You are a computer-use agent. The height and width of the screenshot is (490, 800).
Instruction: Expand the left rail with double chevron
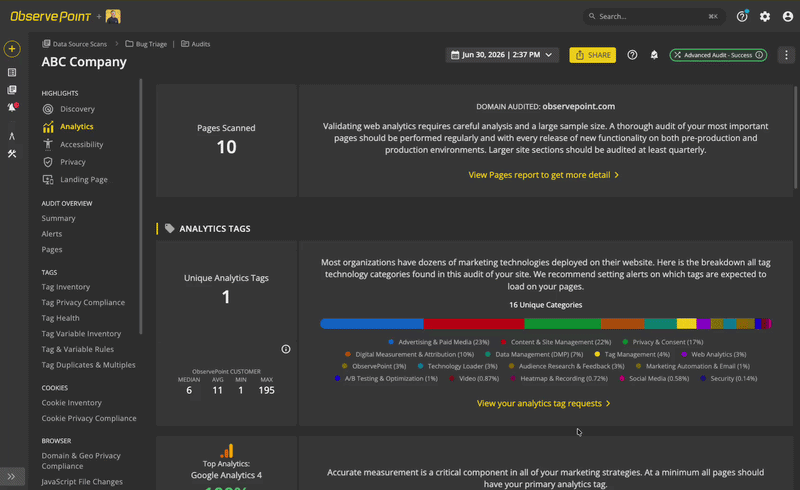(12, 477)
